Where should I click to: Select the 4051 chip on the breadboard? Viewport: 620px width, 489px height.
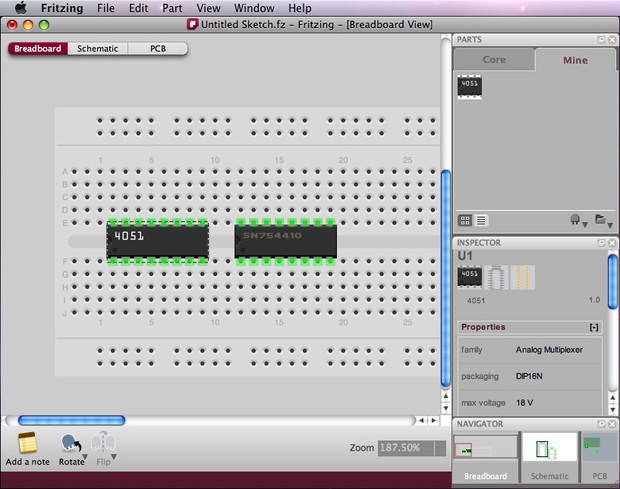(158, 241)
